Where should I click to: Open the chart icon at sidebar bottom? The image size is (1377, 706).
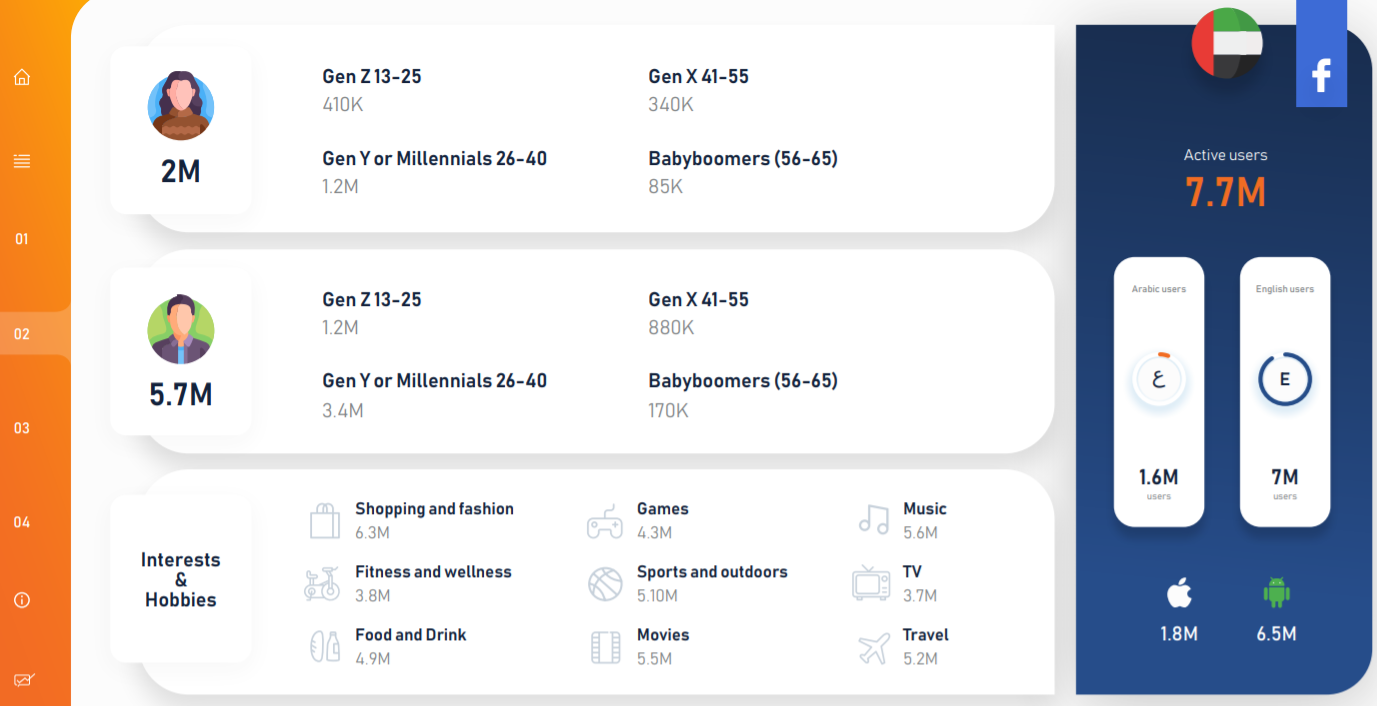23,680
